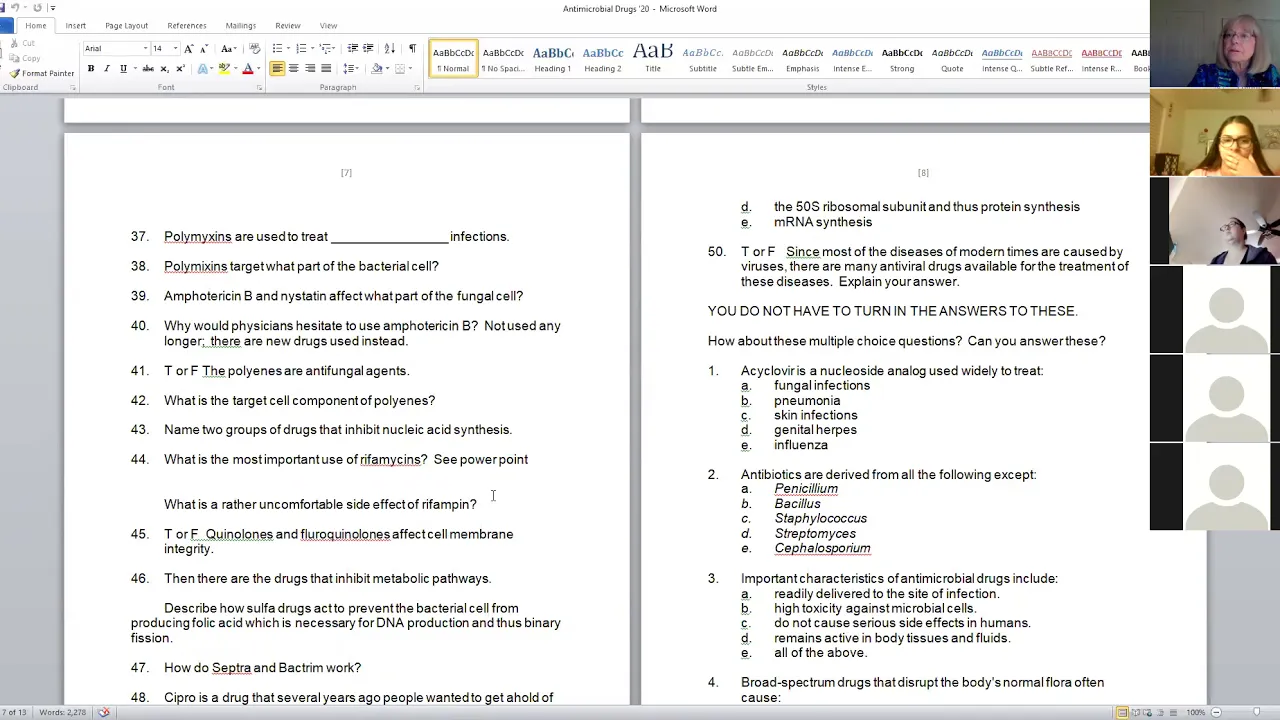Open the Arial font name dropdown
Viewport: 1280px width, 720px height.
click(x=144, y=48)
